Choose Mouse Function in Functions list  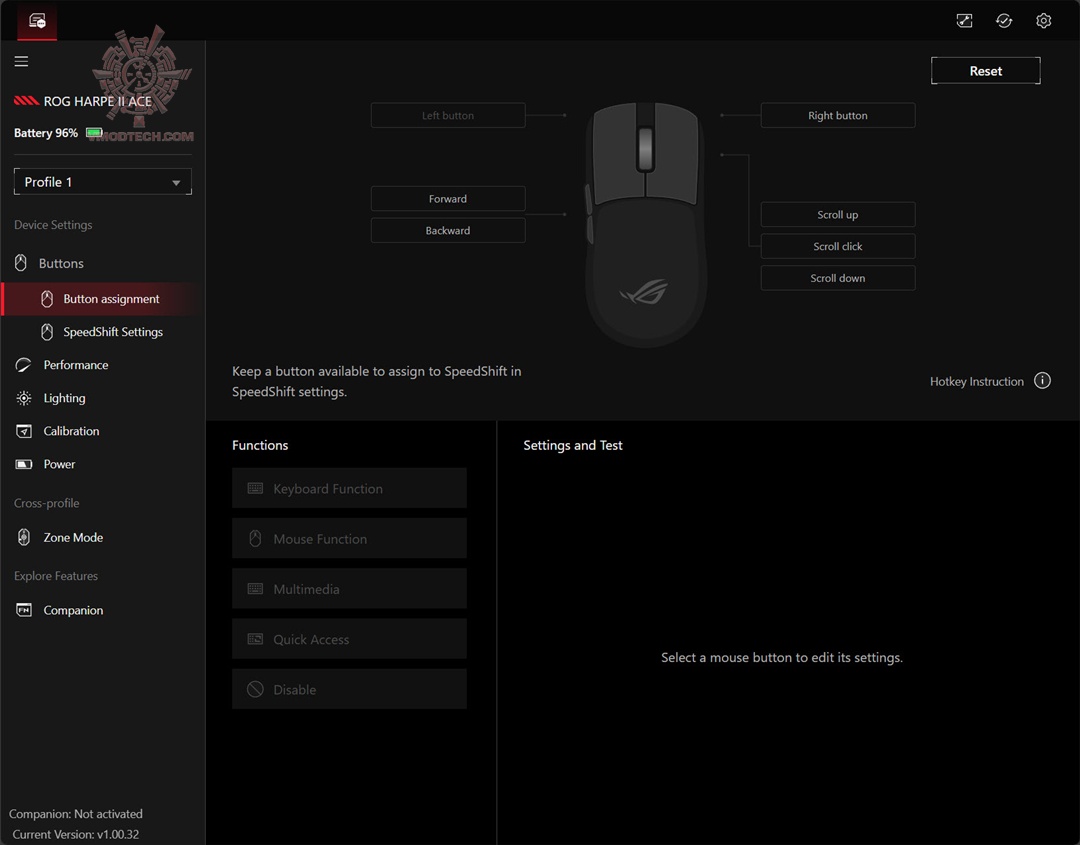tap(349, 539)
